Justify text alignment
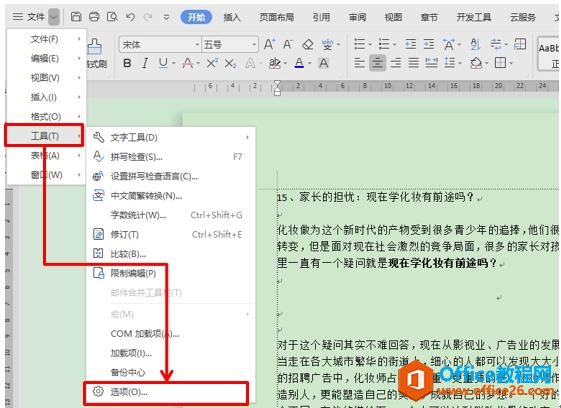Viewport: 561px width, 408px height. pos(414,63)
